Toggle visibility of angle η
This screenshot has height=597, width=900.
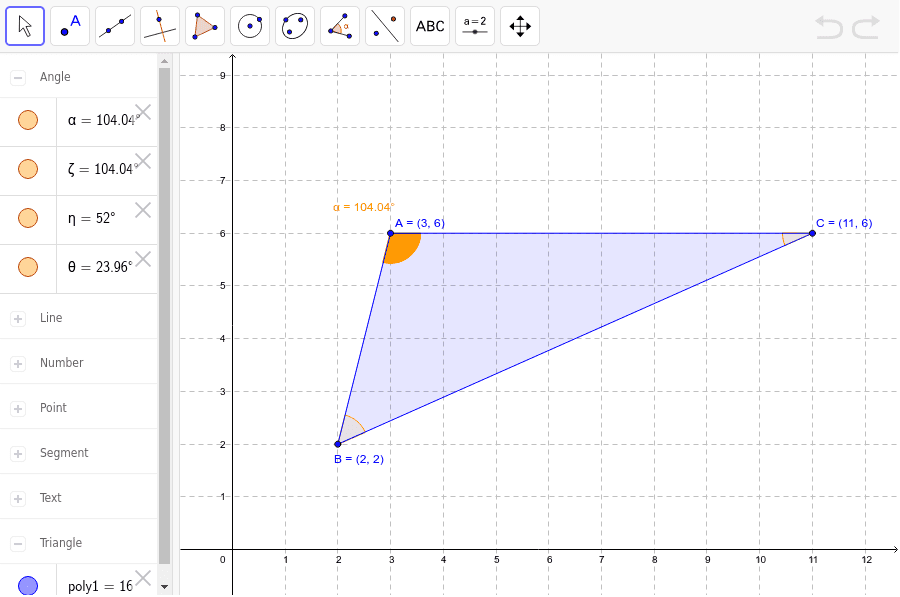coord(28,218)
